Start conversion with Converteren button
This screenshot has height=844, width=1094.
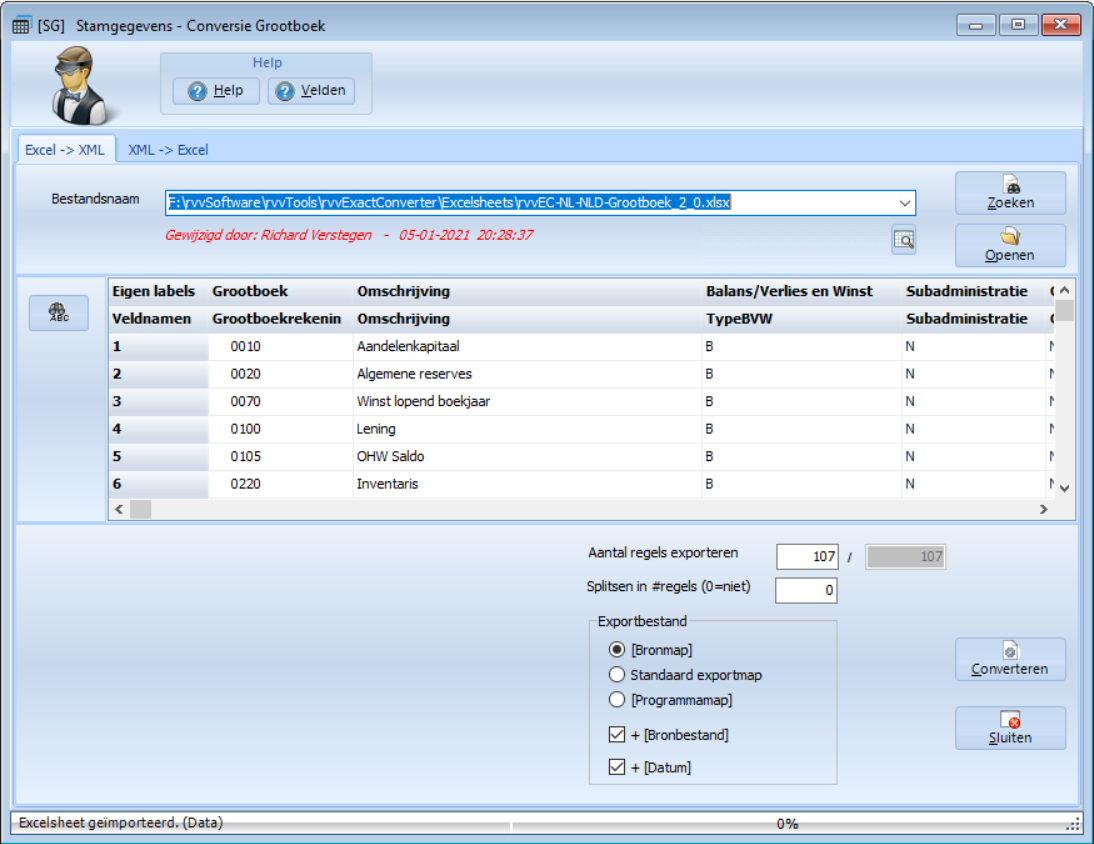pos(1010,659)
